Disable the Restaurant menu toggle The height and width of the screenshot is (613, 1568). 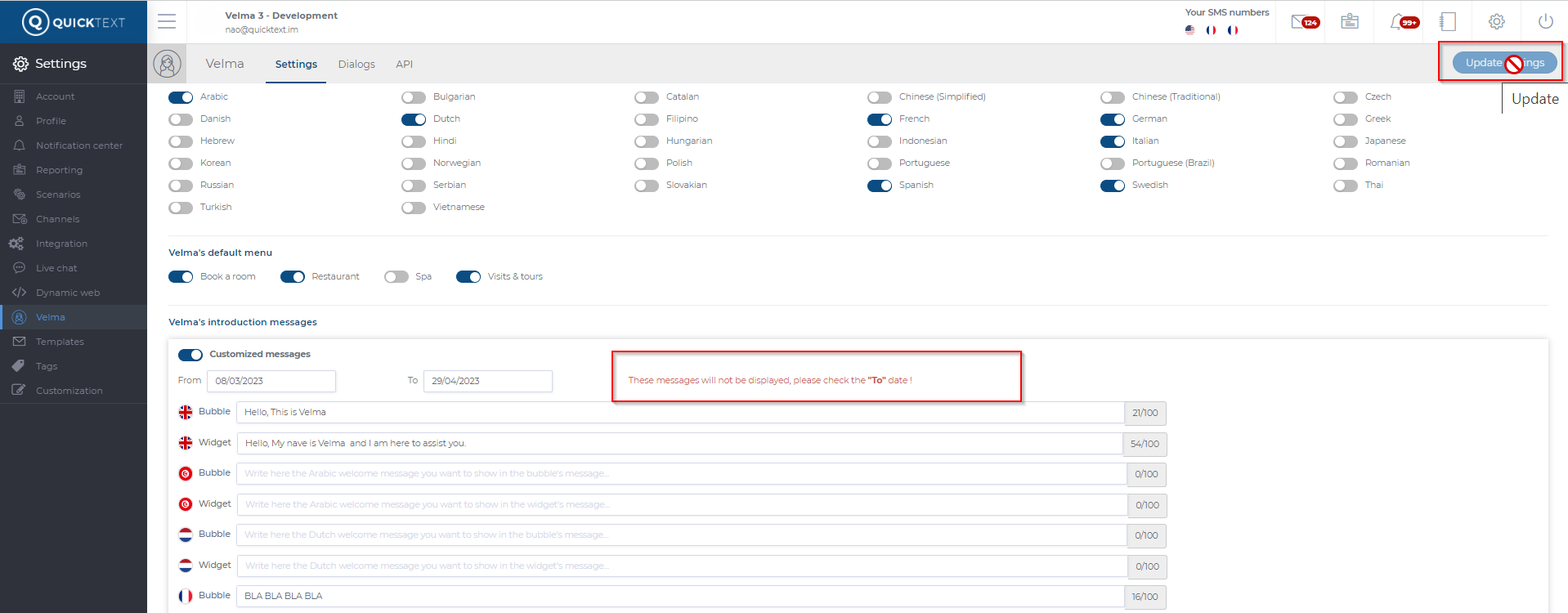click(293, 277)
